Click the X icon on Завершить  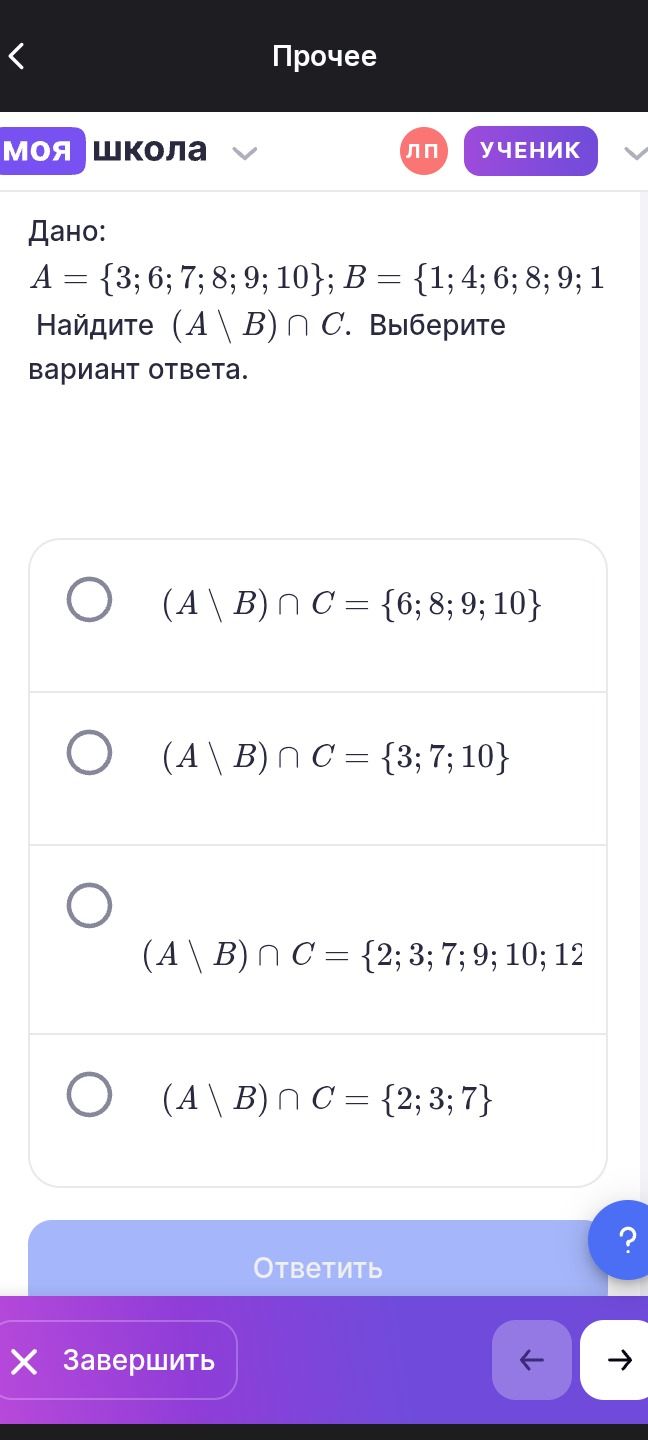[x=25, y=1361]
